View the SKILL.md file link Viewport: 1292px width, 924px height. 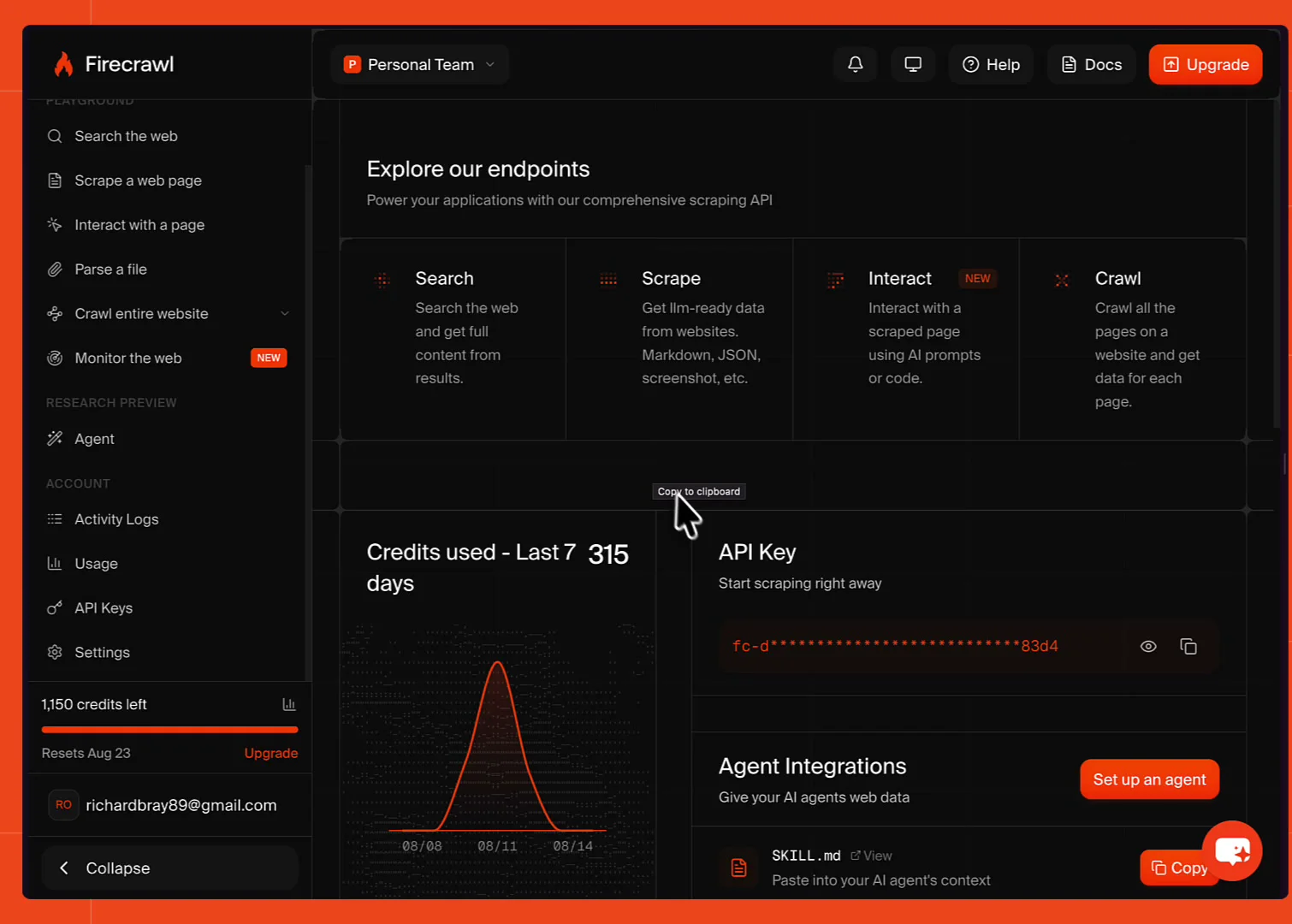tap(871, 856)
